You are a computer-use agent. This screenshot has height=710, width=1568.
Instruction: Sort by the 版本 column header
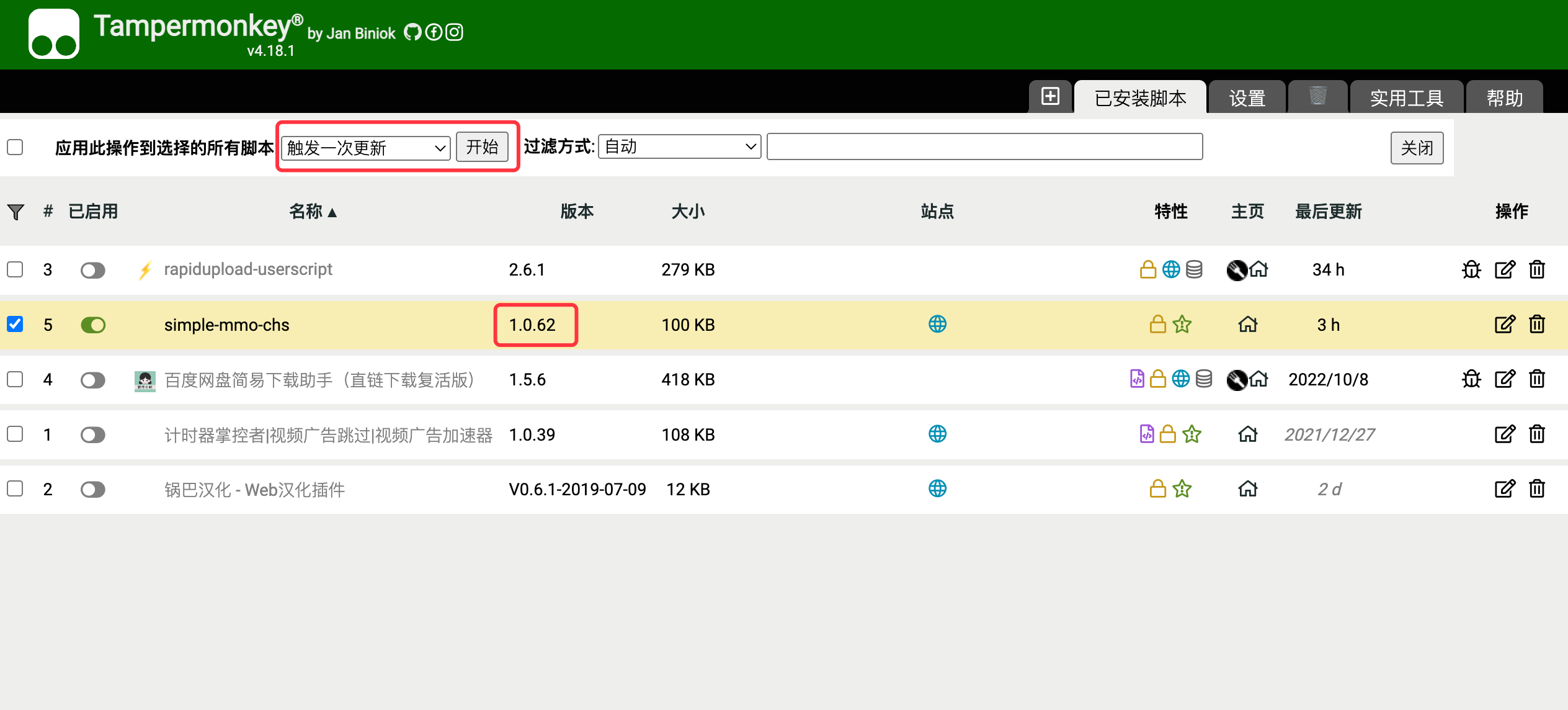pos(577,212)
